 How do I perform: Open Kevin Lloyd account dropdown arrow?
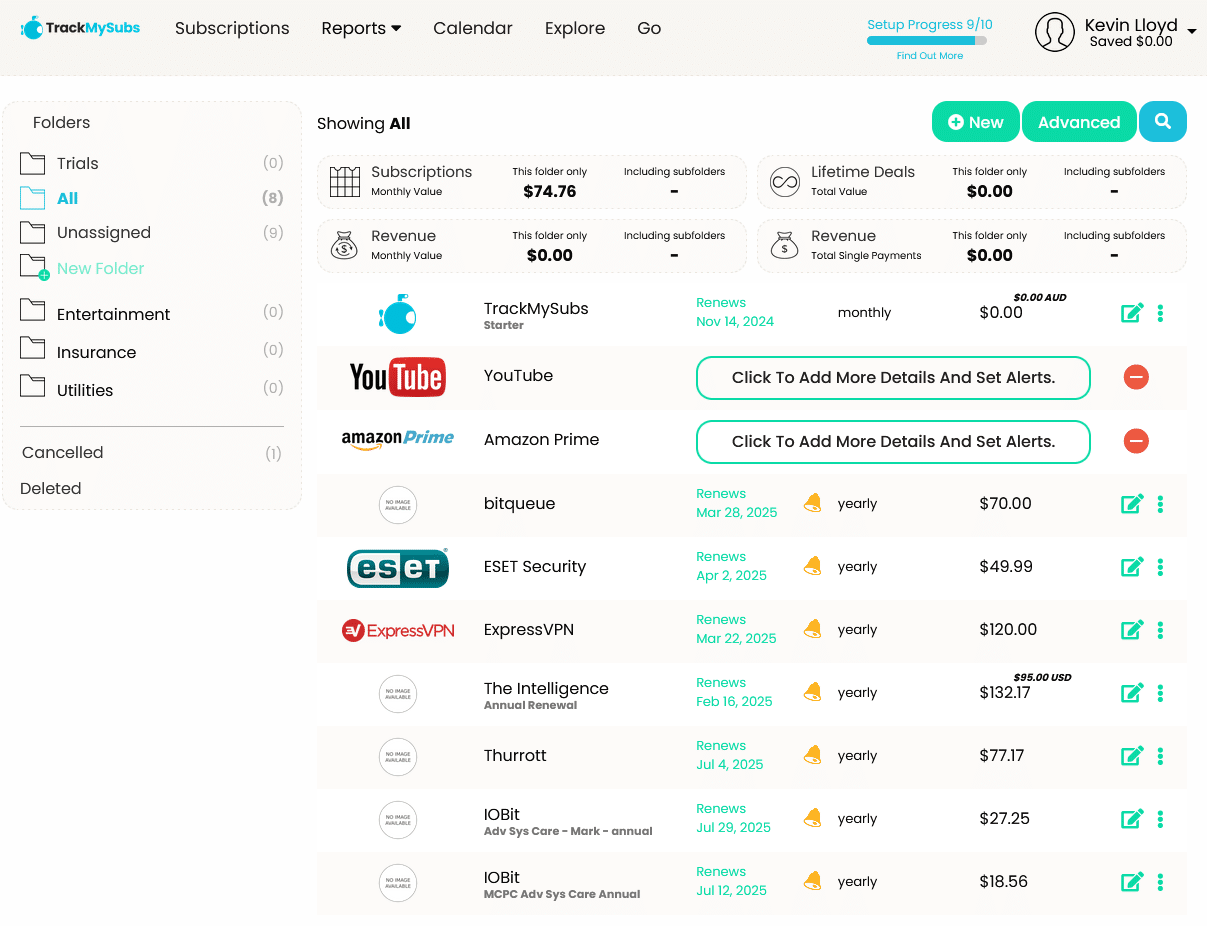(1192, 32)
